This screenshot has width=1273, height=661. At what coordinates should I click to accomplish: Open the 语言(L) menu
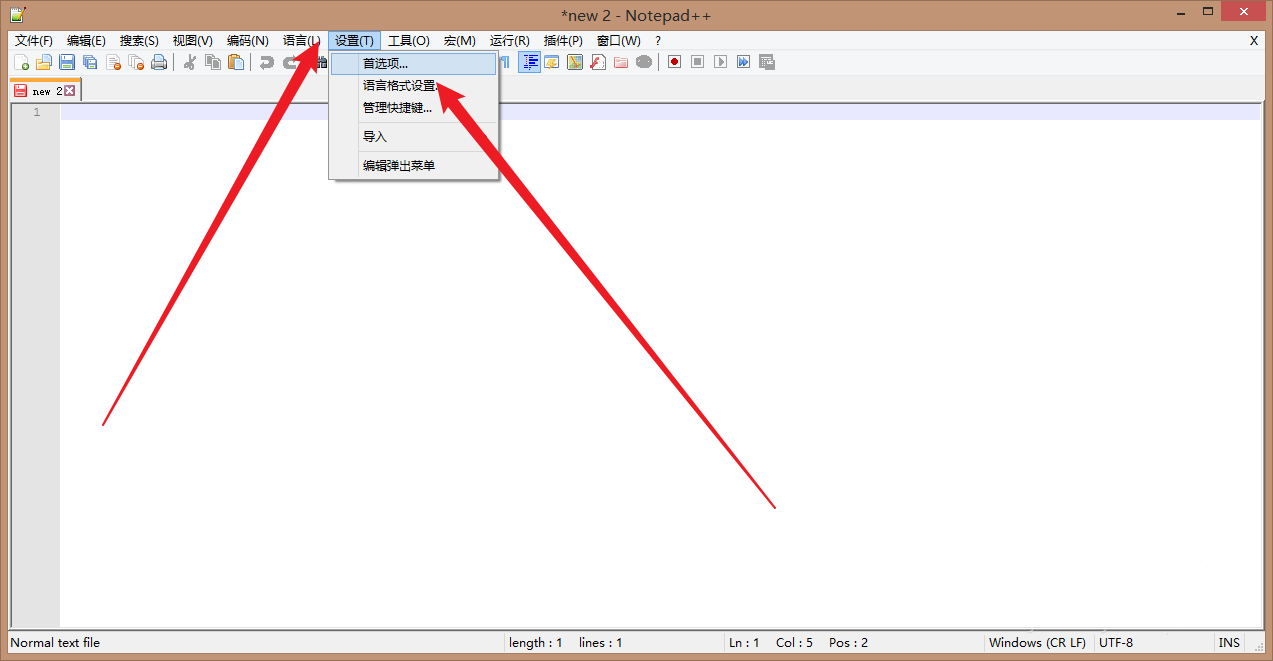coord(301,40)
